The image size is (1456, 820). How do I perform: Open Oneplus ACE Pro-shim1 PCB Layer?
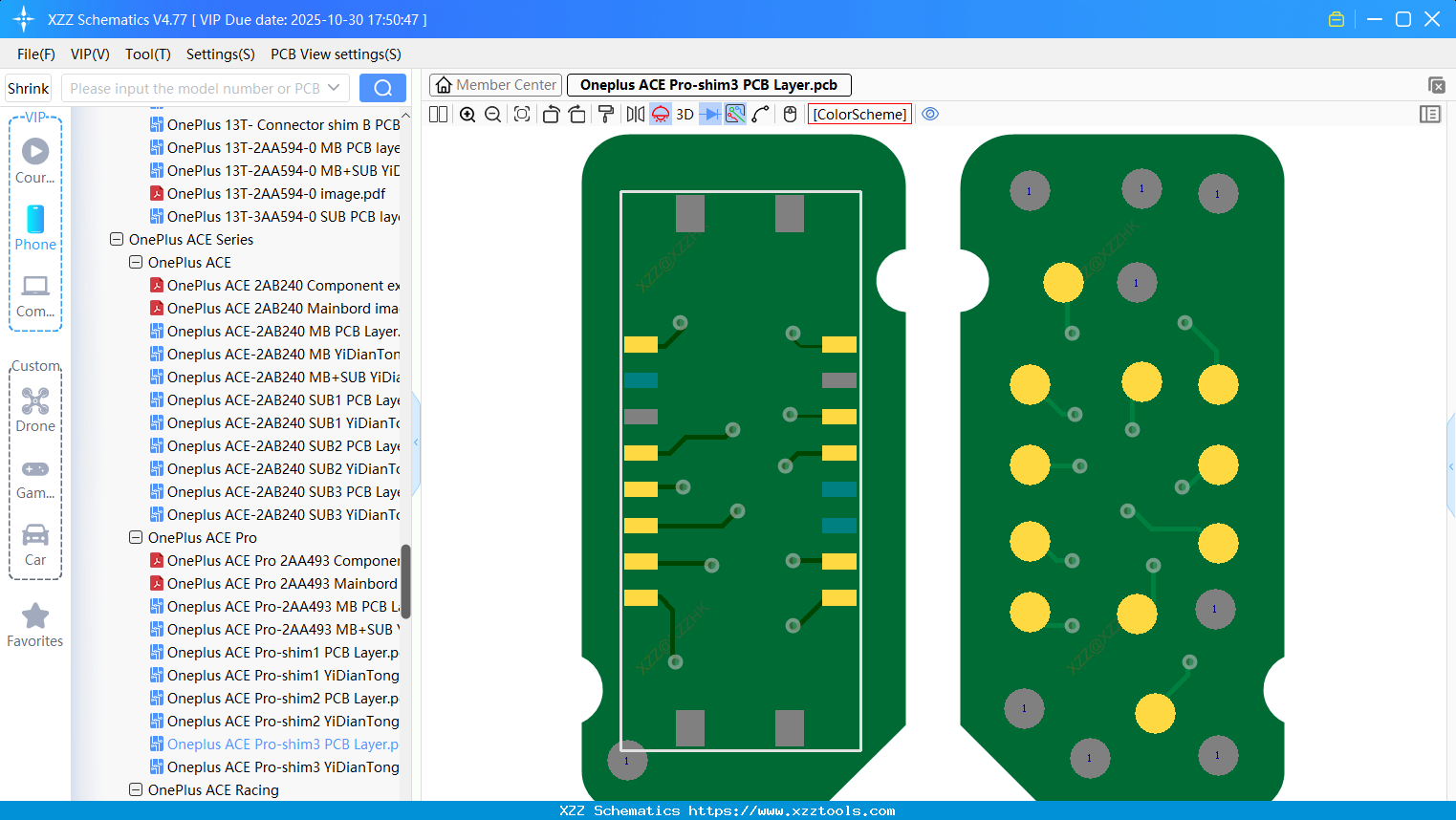coord(275,652)
